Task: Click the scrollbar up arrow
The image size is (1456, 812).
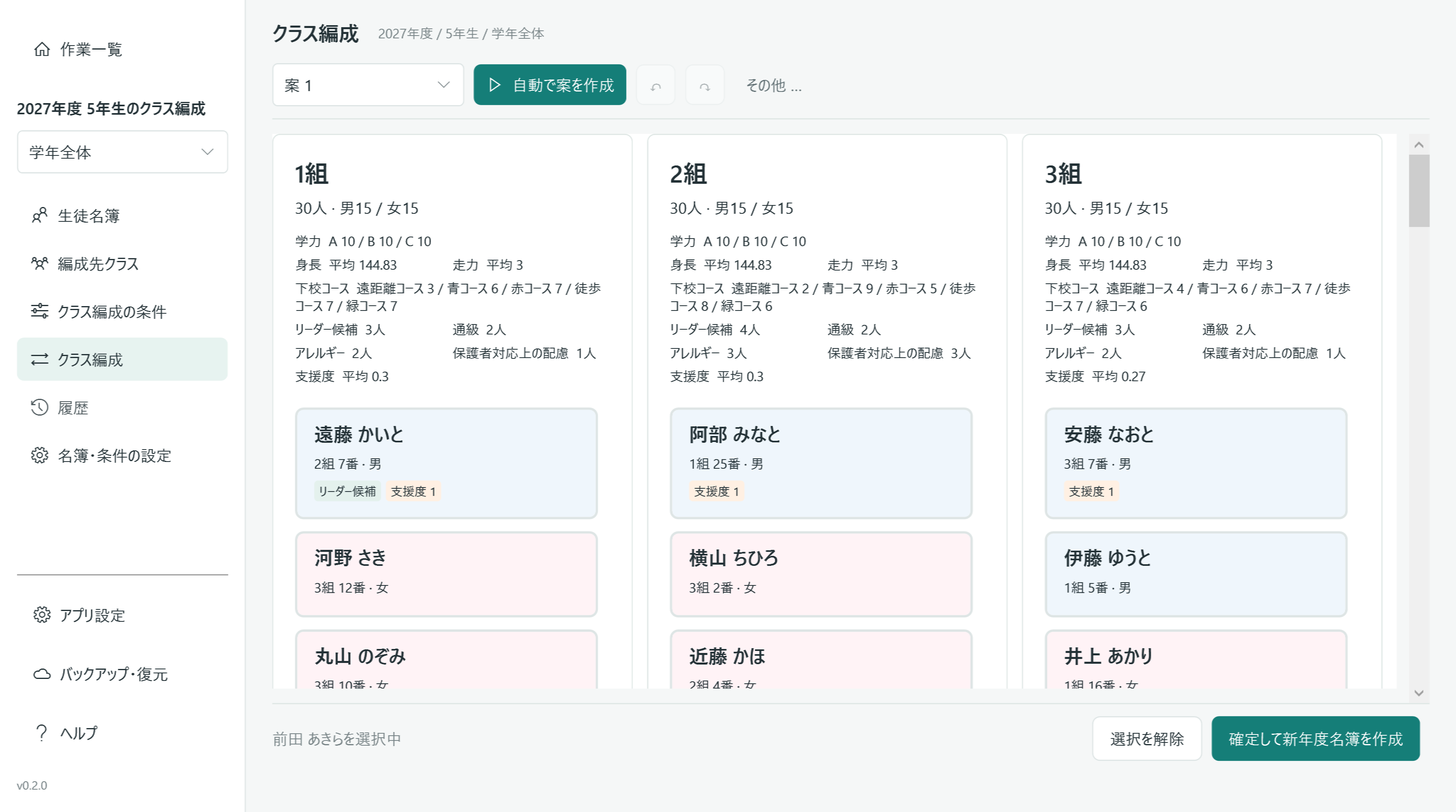Action: click(x=1419, y=145)
